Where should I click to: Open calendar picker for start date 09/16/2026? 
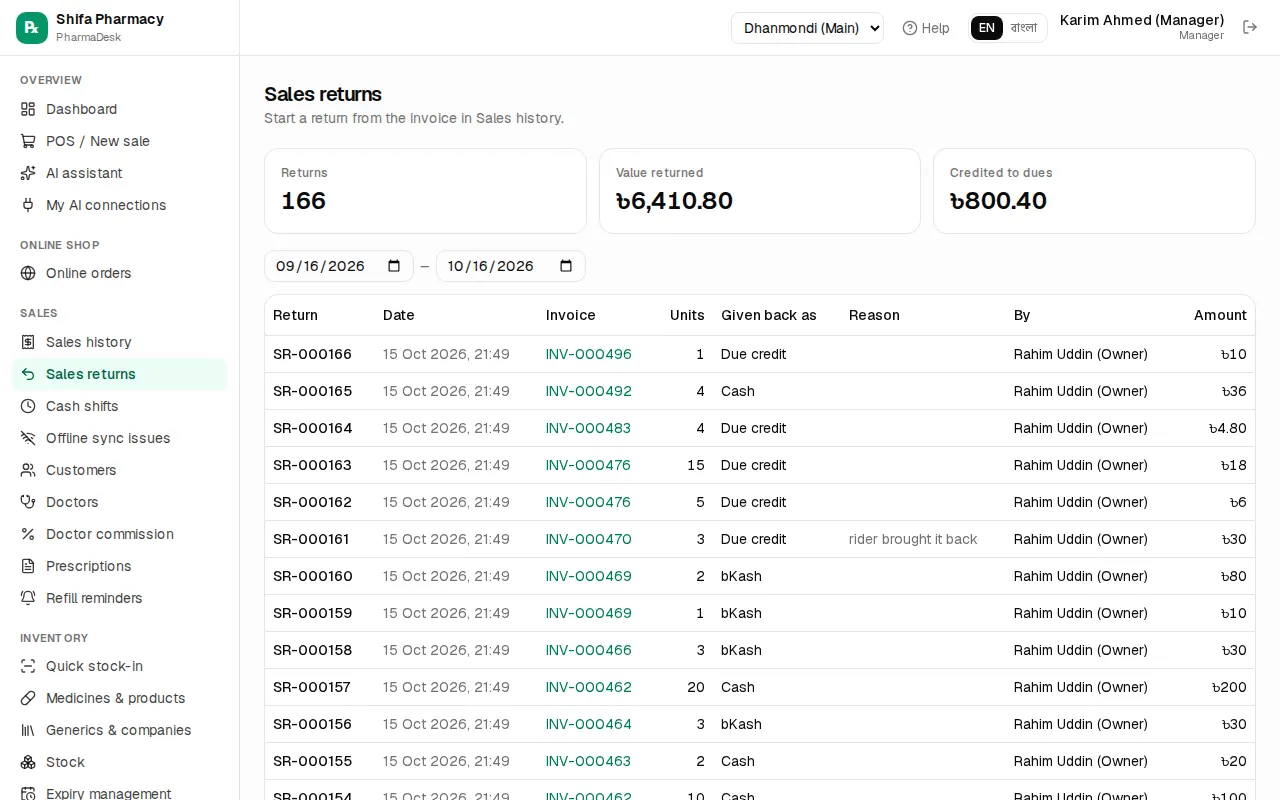pos(394,266)
